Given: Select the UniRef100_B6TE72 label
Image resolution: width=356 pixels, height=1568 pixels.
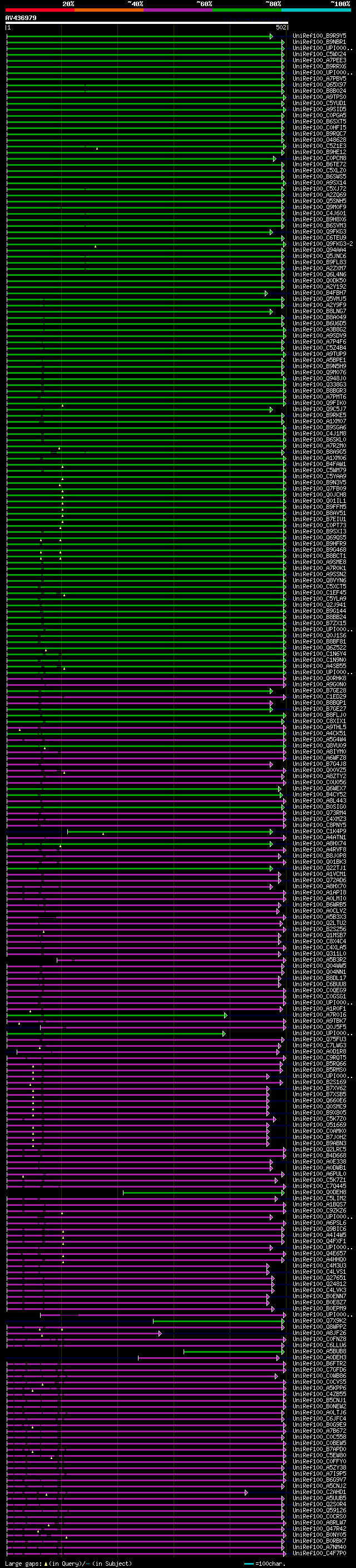Looking at the screenshot, I should point(319,164).
